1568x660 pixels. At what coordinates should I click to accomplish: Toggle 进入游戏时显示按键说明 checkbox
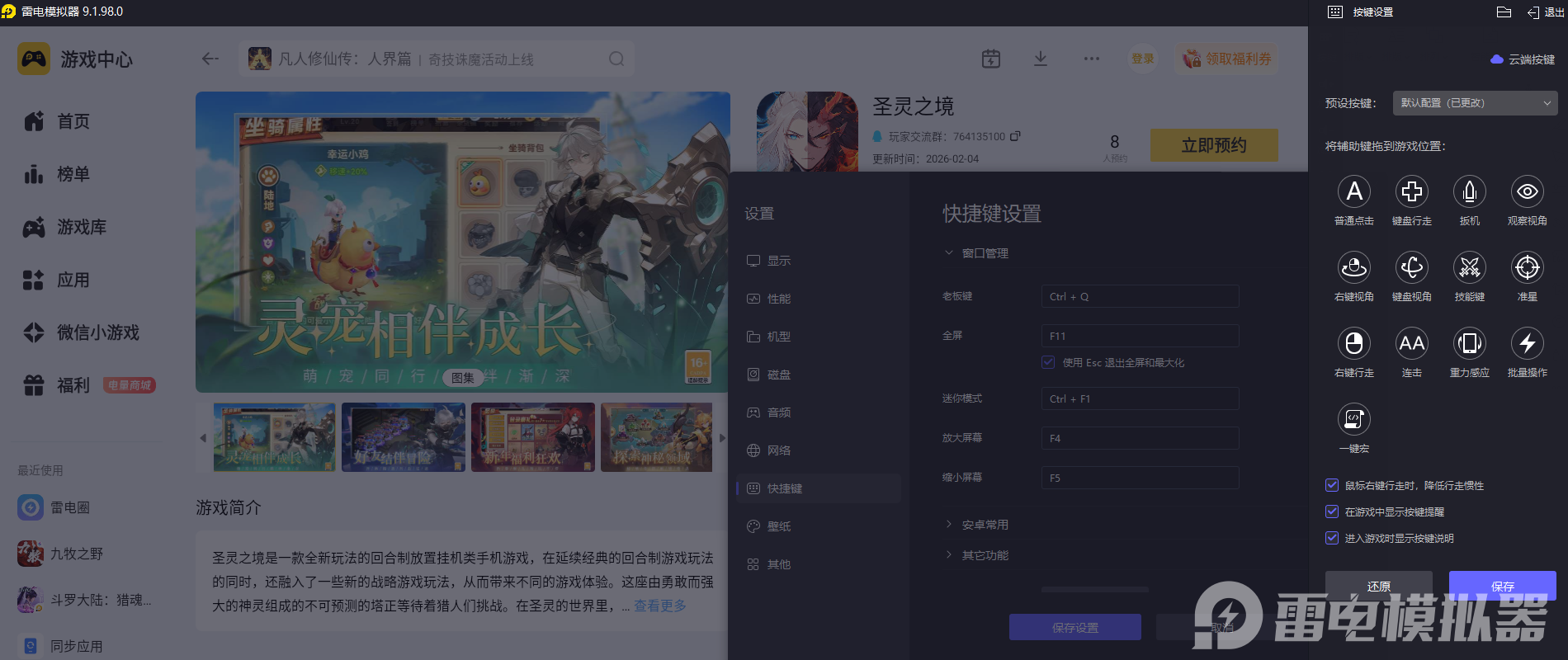click(1331, 538)
